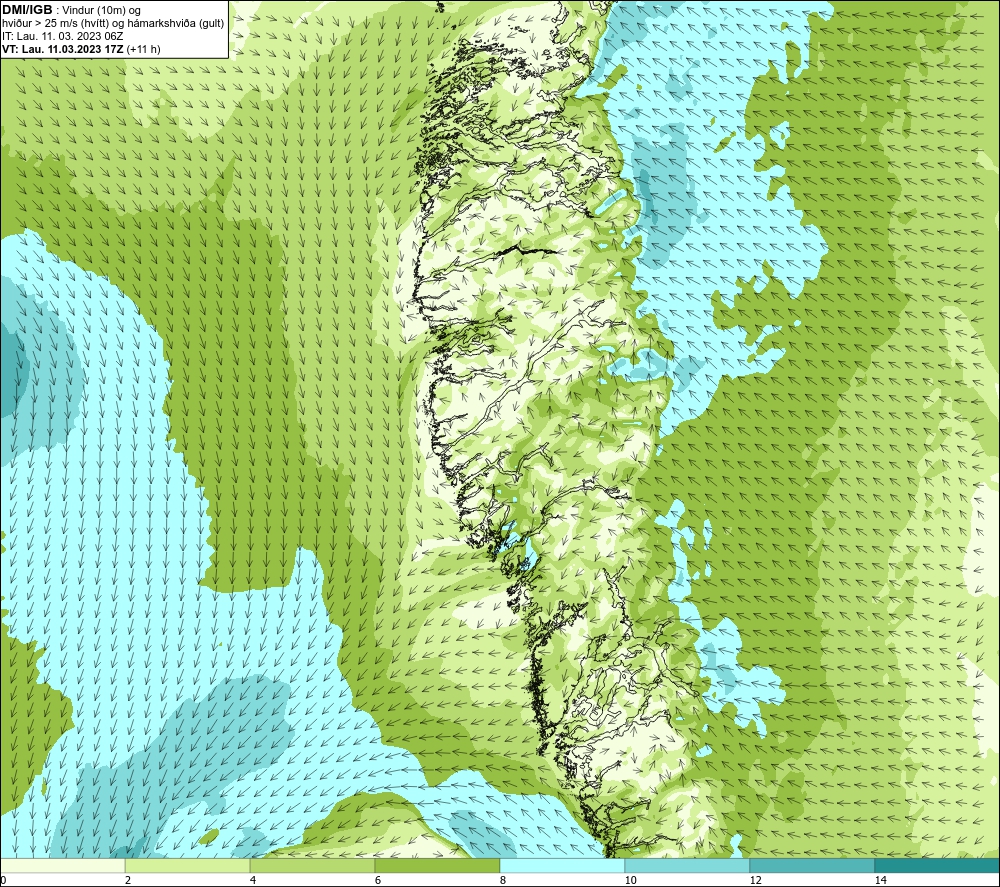Click the '10' label on the wind scale
The image size is (1000, 887).
tap(630, 880)
